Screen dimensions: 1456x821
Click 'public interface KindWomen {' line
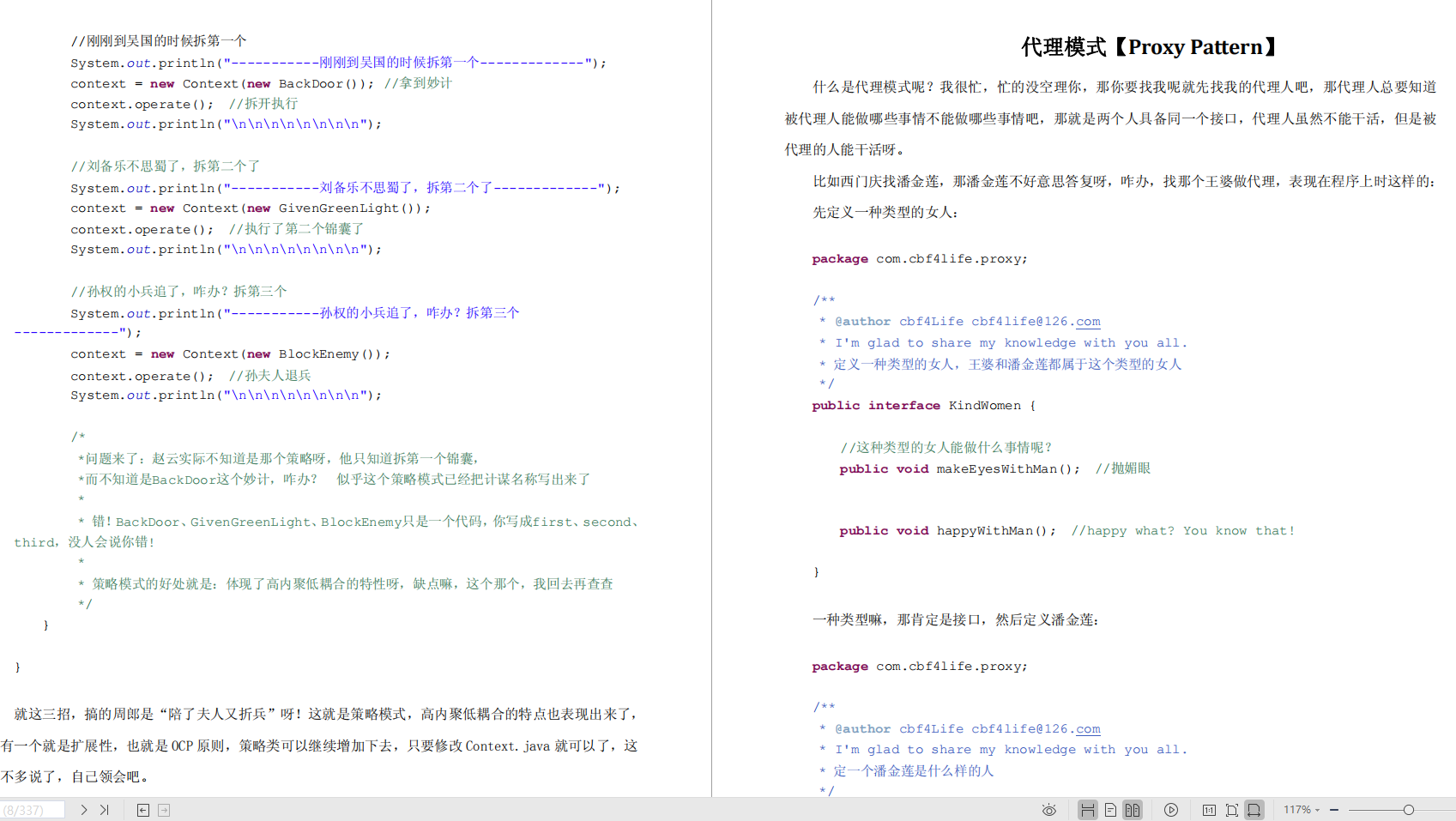(x=923, y=406)
